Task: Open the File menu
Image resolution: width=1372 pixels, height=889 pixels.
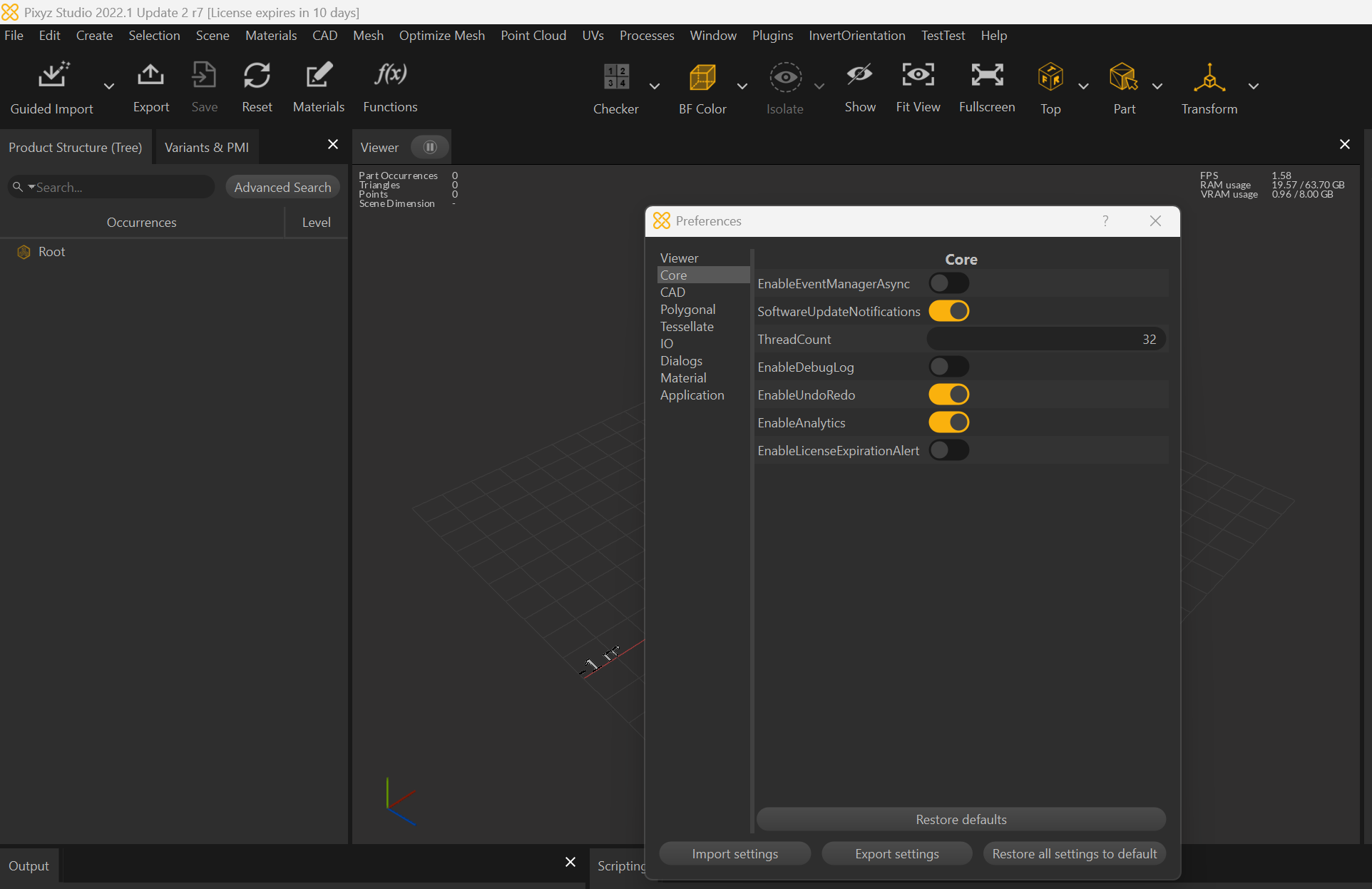Action: click(14, 35)
